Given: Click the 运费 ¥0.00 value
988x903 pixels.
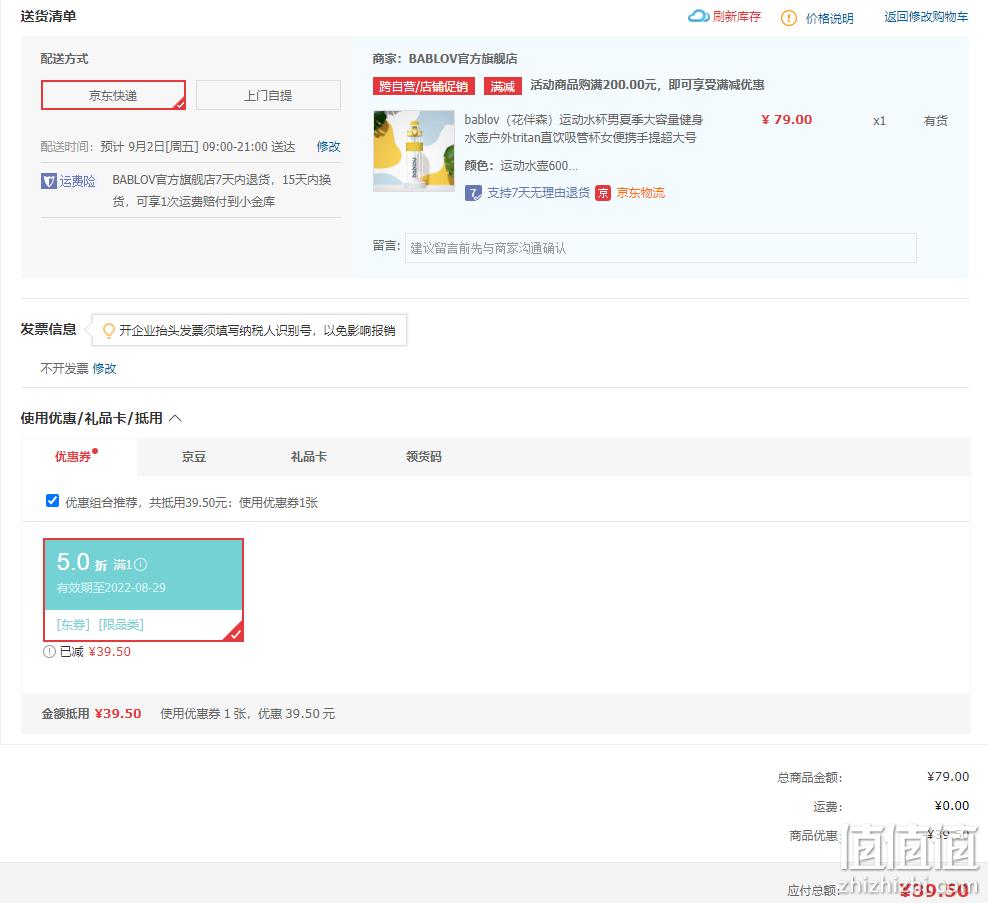Looking at the screenshot, I should coord(951,806).
